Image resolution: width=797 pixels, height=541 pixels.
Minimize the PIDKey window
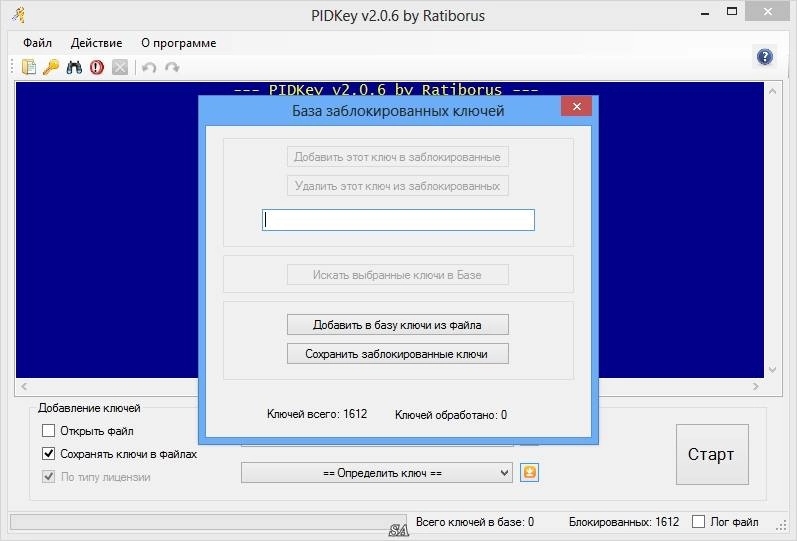coord(704,13)
